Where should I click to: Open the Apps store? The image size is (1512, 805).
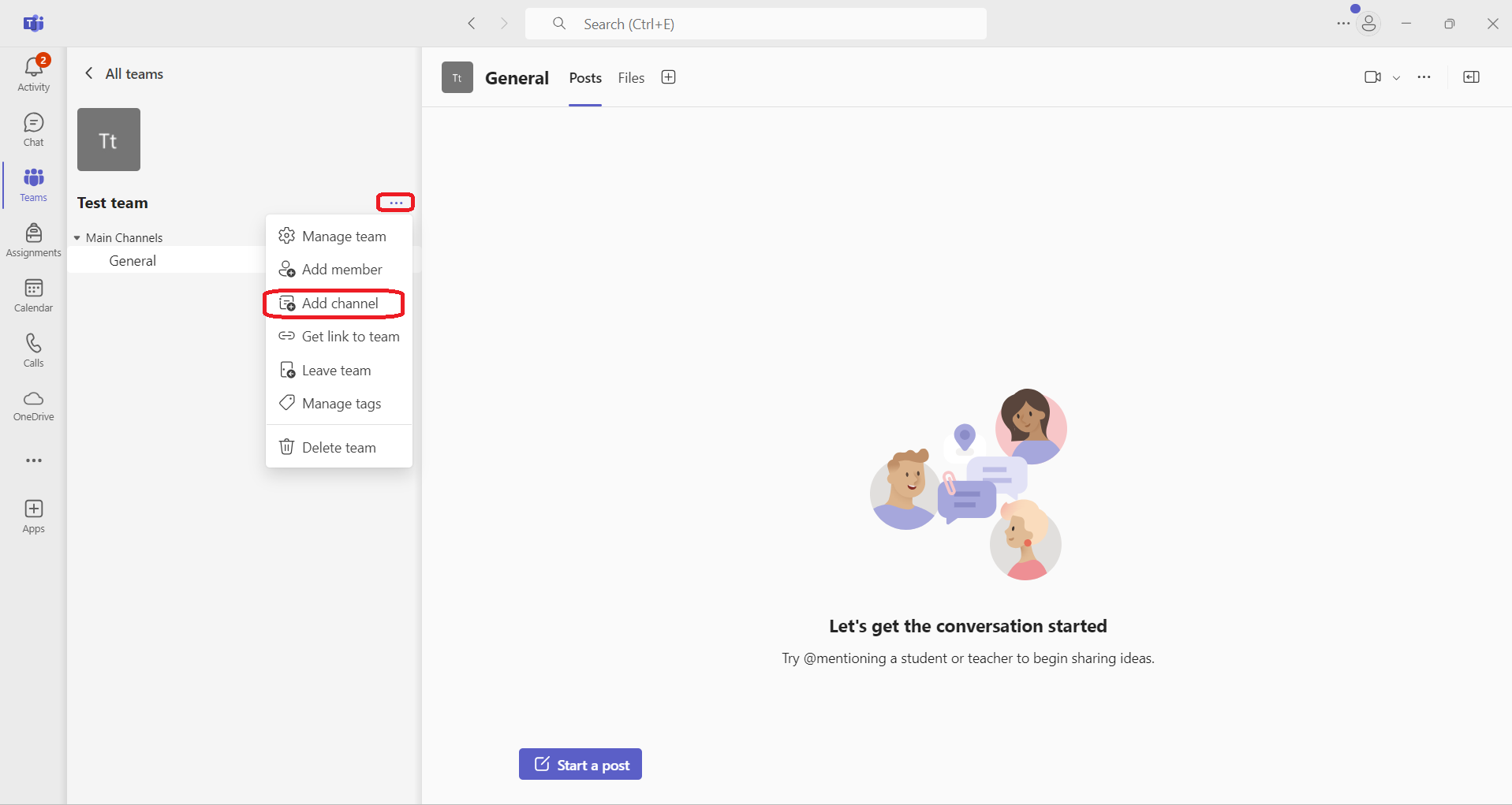33,516
